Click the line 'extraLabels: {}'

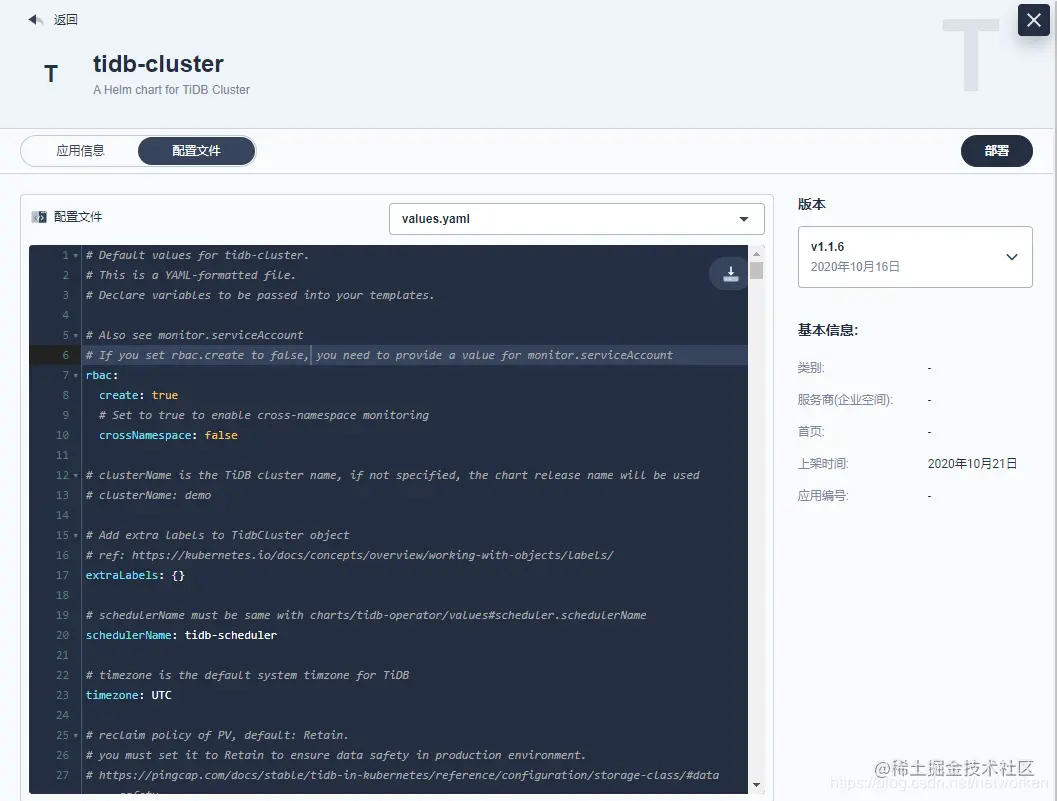coord(135,575)
